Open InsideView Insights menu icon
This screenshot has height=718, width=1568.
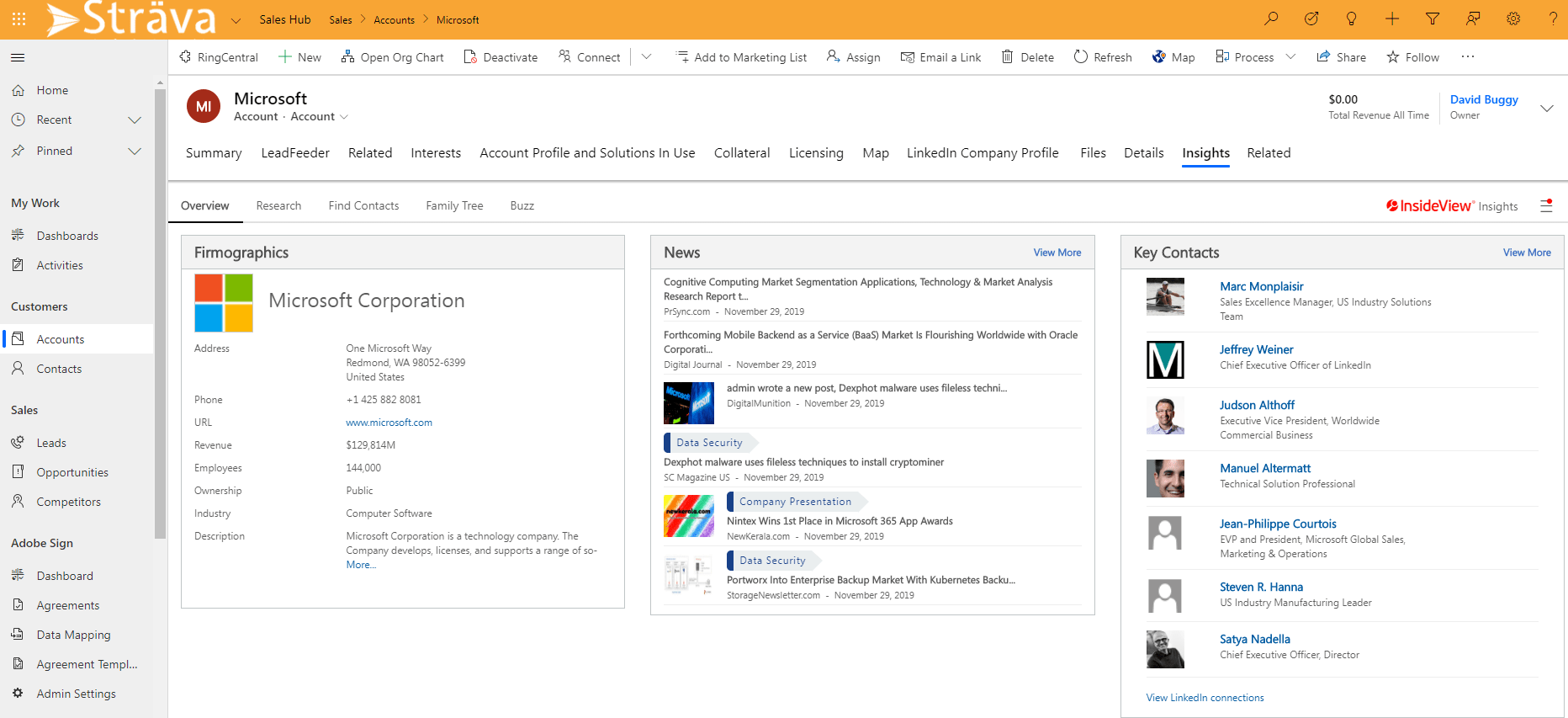1546,205
